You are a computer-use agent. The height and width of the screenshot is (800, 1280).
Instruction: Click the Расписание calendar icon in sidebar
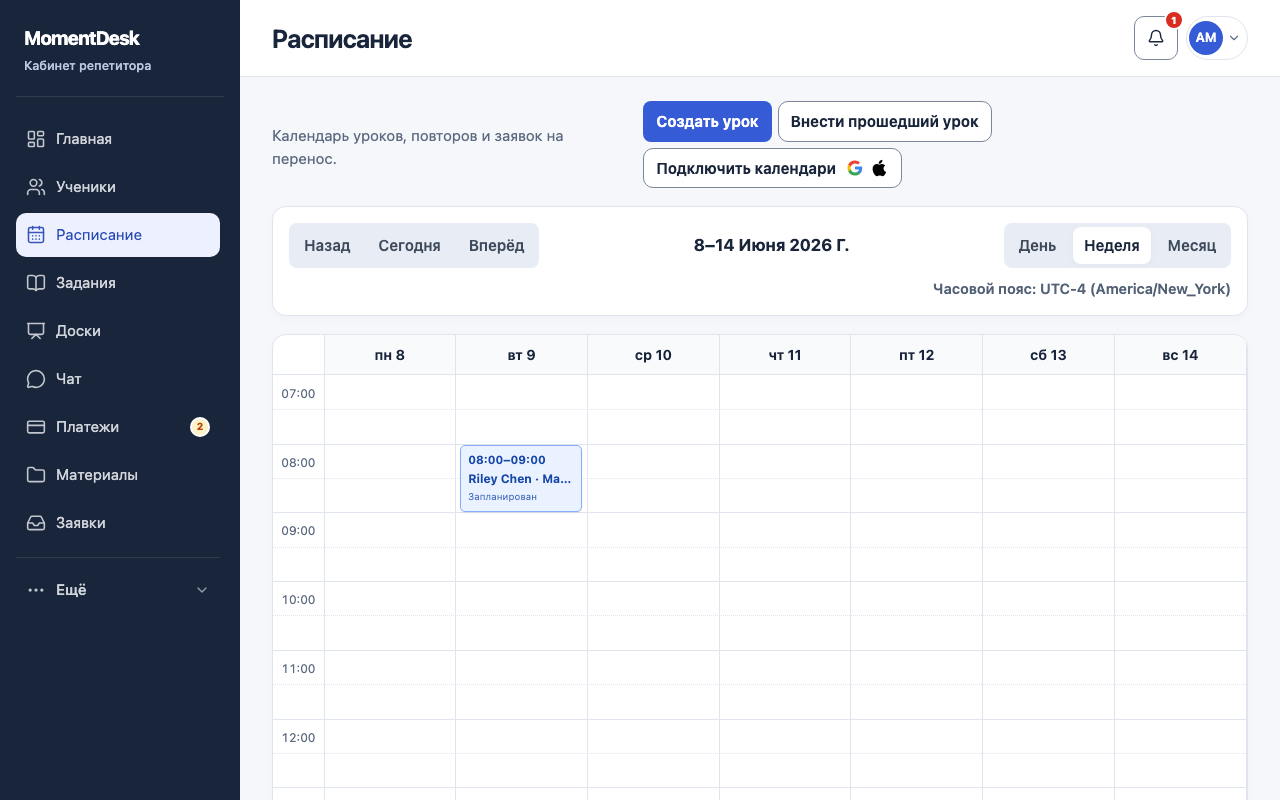(36, 235)
